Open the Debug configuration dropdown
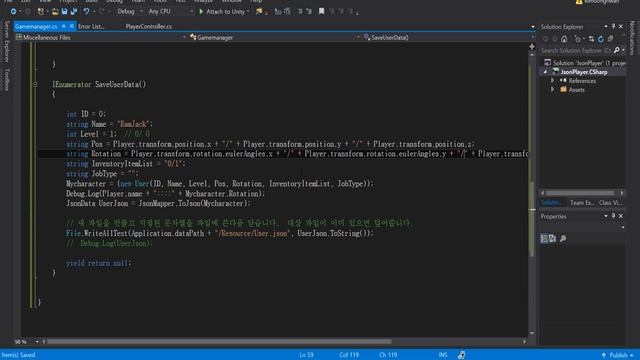640x360 pixels. (130, 11)
